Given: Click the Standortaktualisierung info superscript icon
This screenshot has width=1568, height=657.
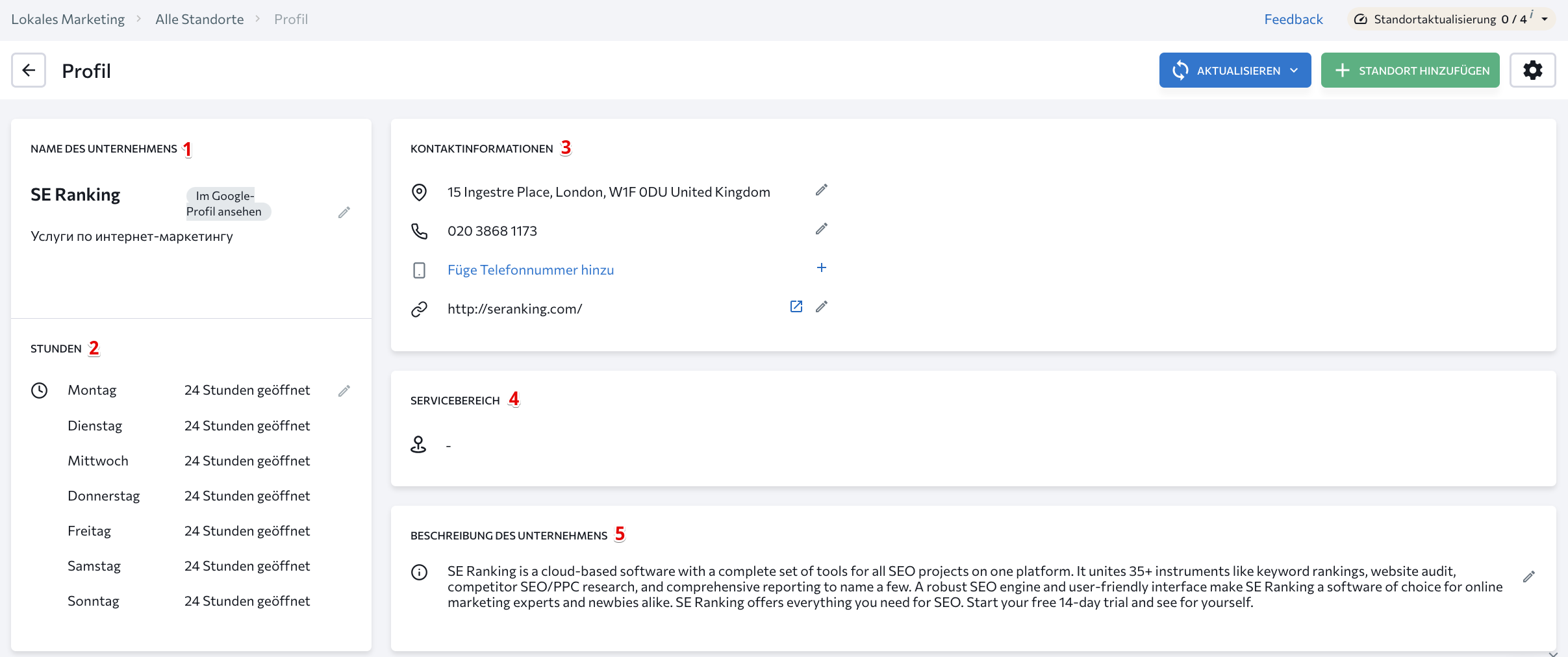Looking at the screenshot, I should pos(1531,15).
